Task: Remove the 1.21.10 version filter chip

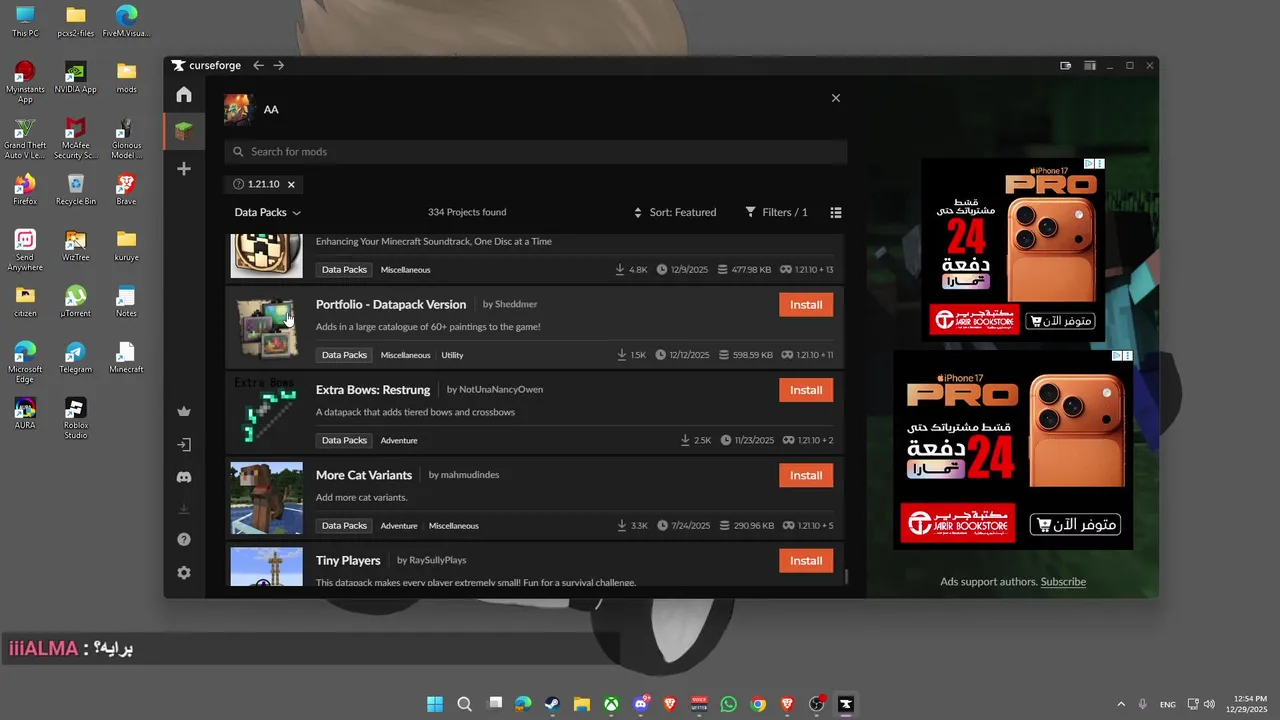Action: (x=291, y=184)
